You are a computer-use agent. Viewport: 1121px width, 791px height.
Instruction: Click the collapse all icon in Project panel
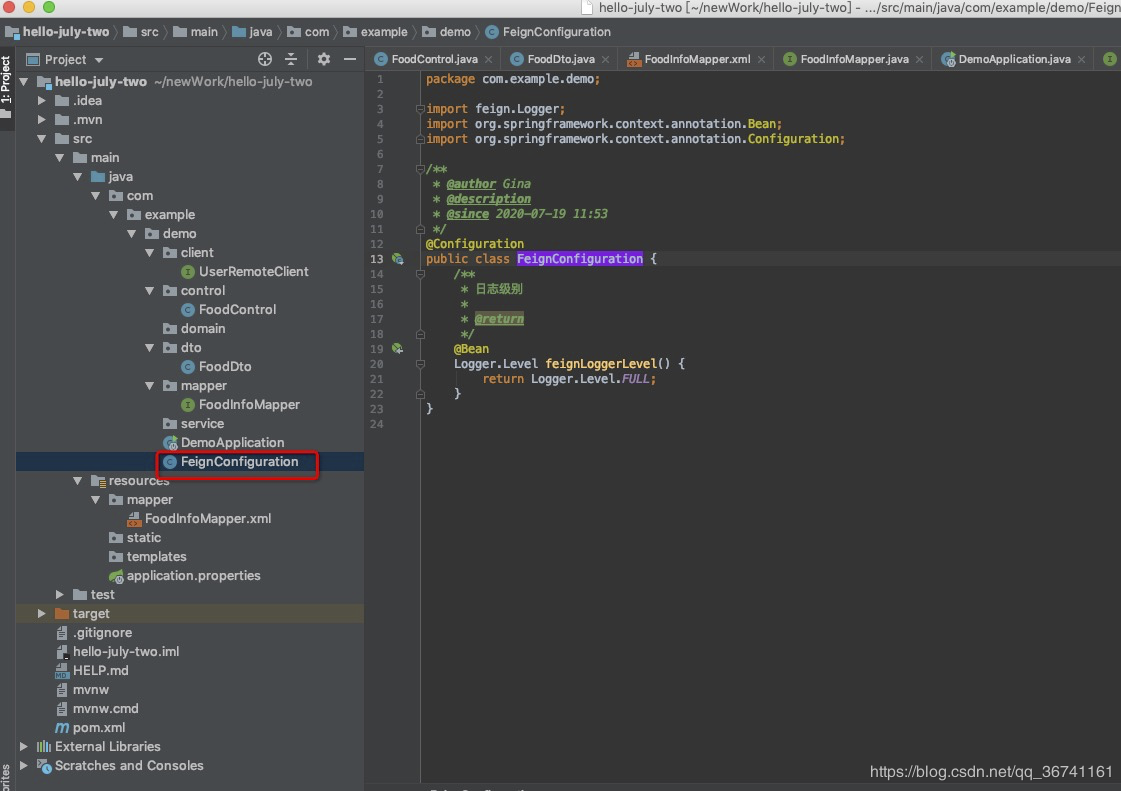coord(291,59)
